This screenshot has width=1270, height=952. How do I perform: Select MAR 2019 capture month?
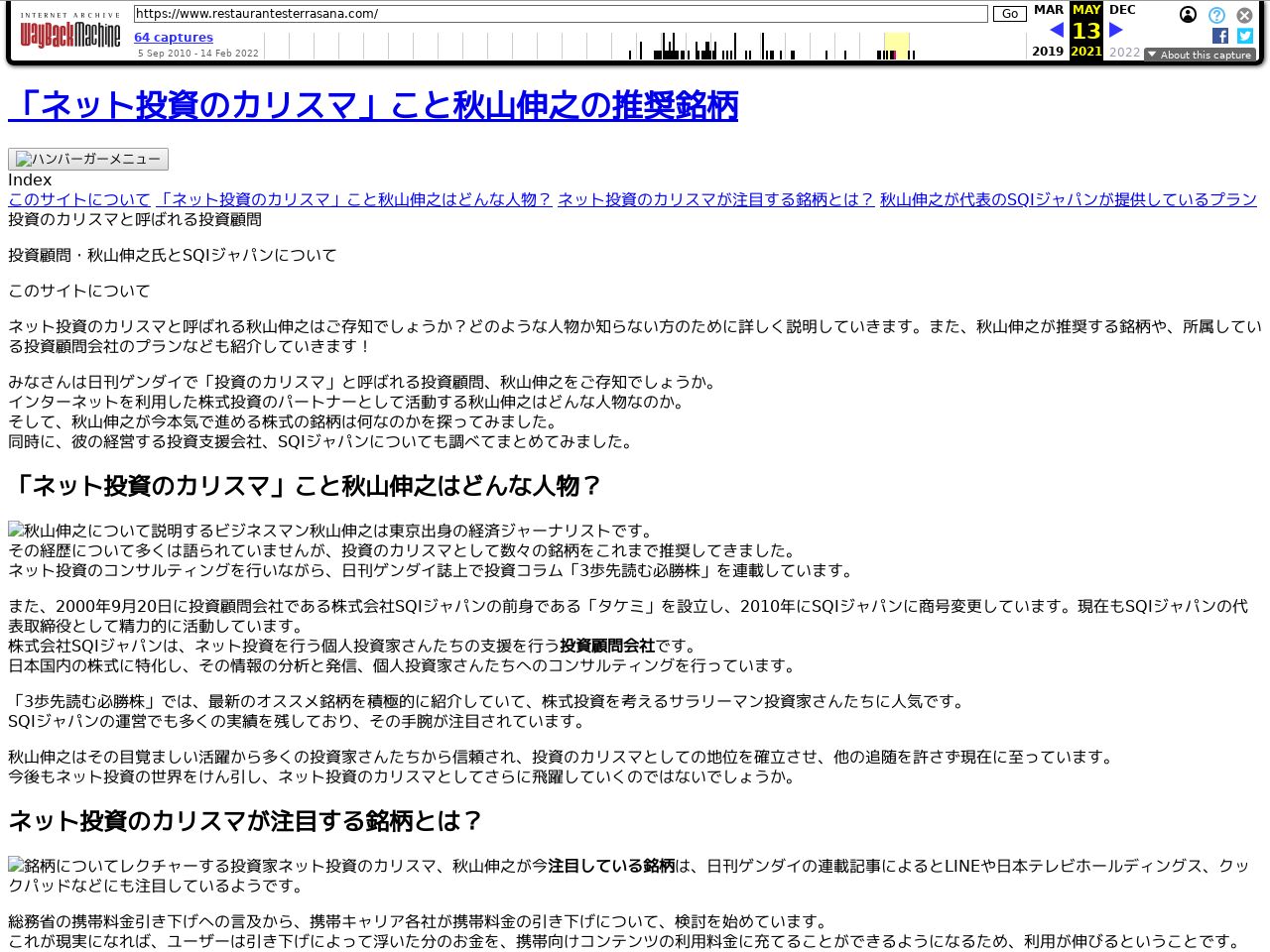(1048, 10)
